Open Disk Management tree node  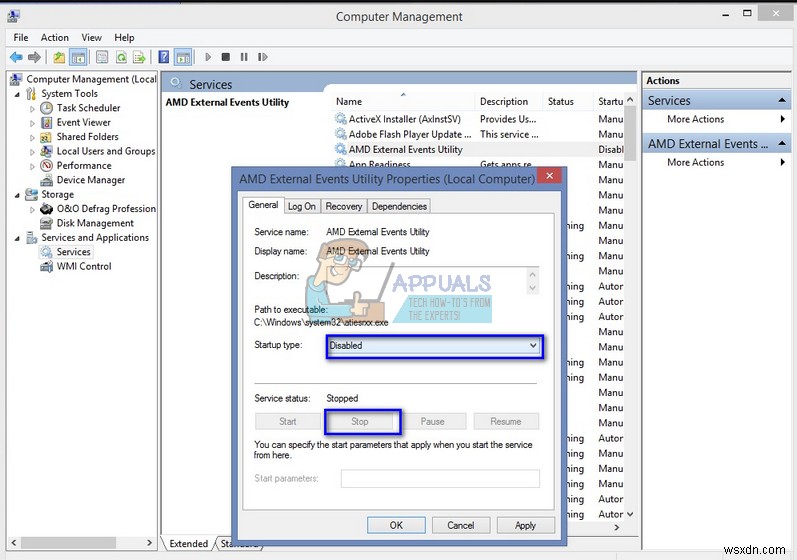point(95,223)
